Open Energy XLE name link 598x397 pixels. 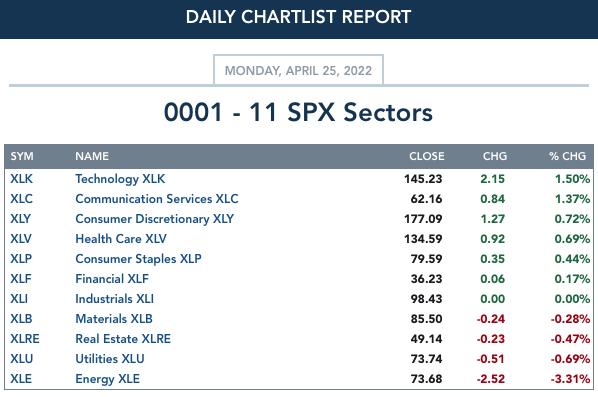point(108,379)
